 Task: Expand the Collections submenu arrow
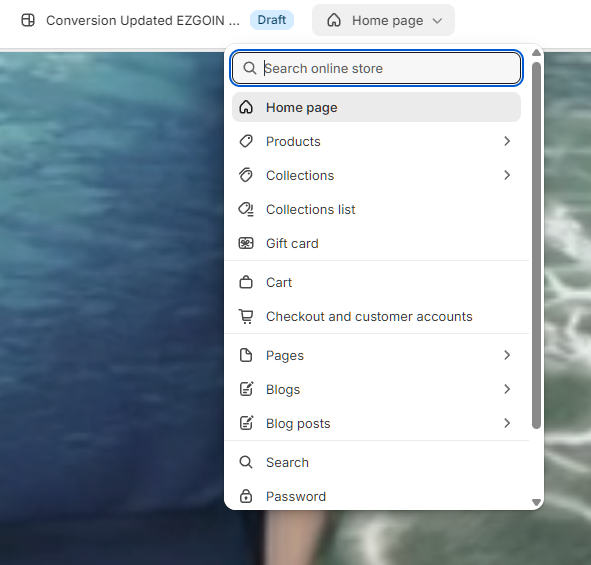(507, 175)
